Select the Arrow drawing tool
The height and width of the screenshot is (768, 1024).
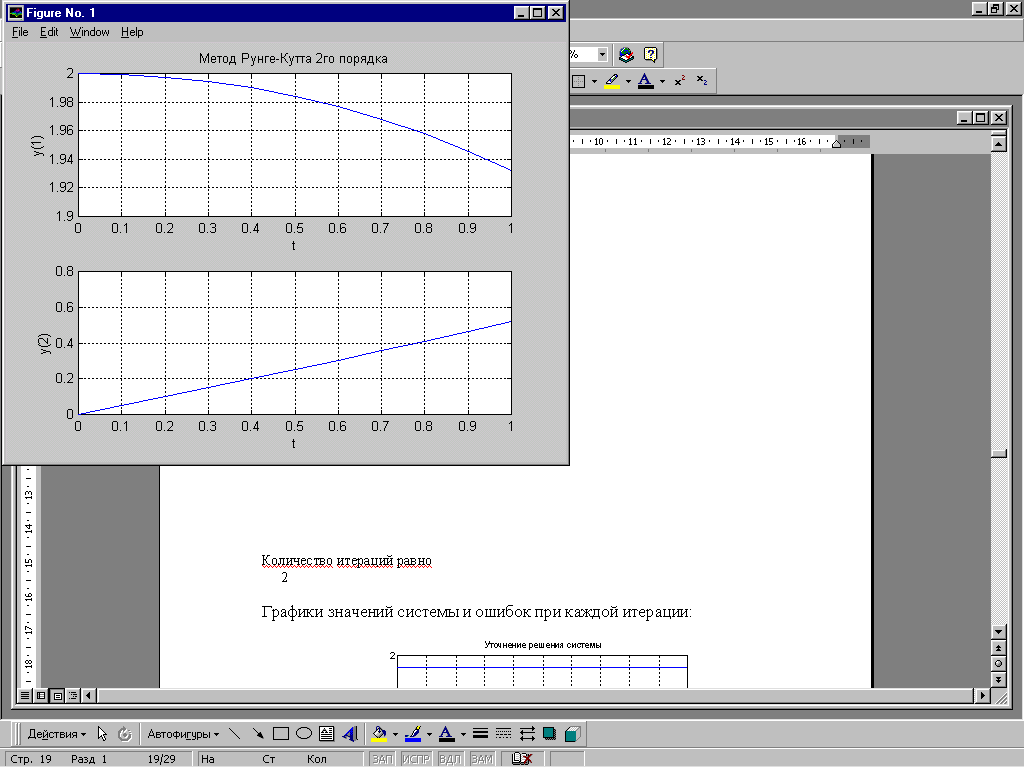tap(258, 734)
